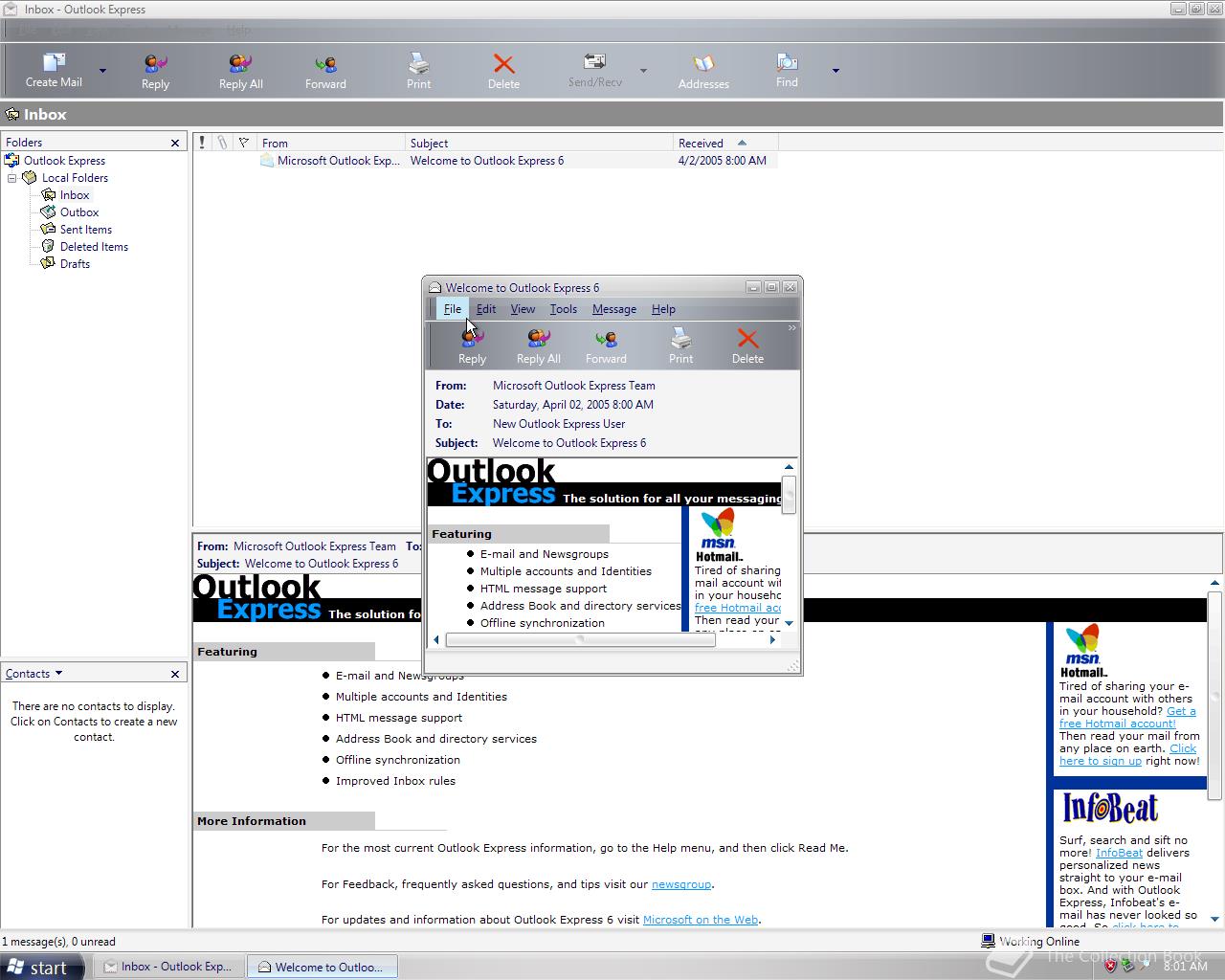Click Reply All in message window toolbar
The height and width of the screenshot is (980, 1225).
click(539, 346)
